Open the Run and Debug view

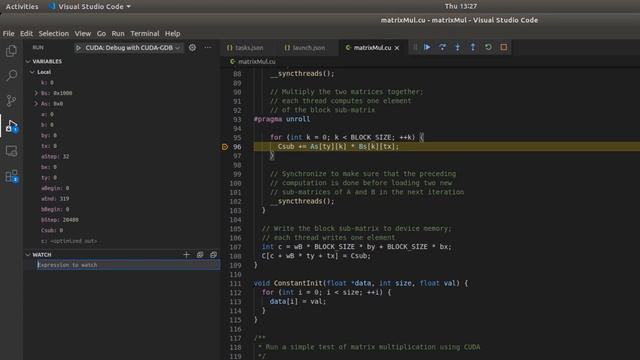(11, 126)
